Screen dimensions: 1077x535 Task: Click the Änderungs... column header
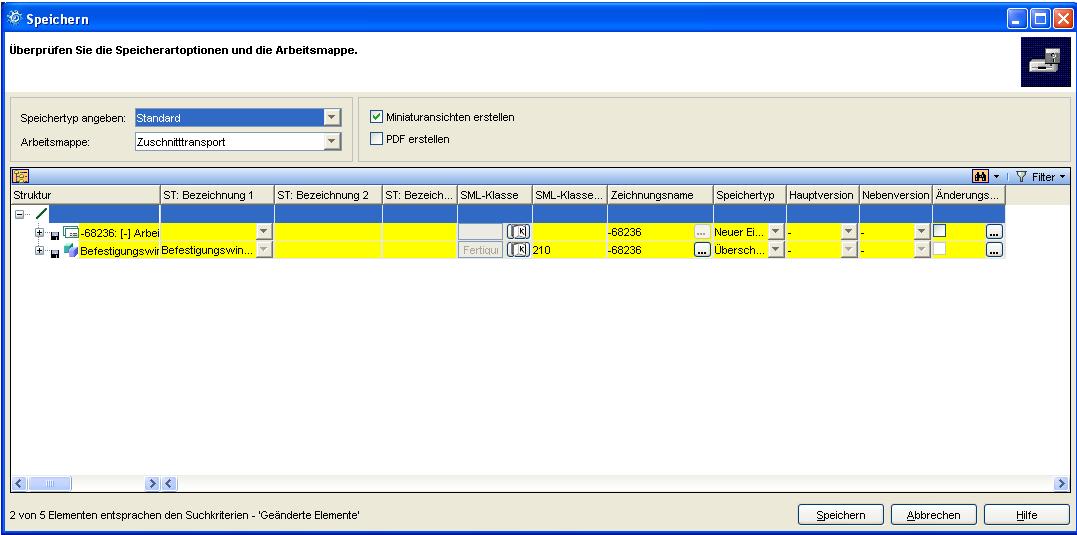(x=969, y=195)
